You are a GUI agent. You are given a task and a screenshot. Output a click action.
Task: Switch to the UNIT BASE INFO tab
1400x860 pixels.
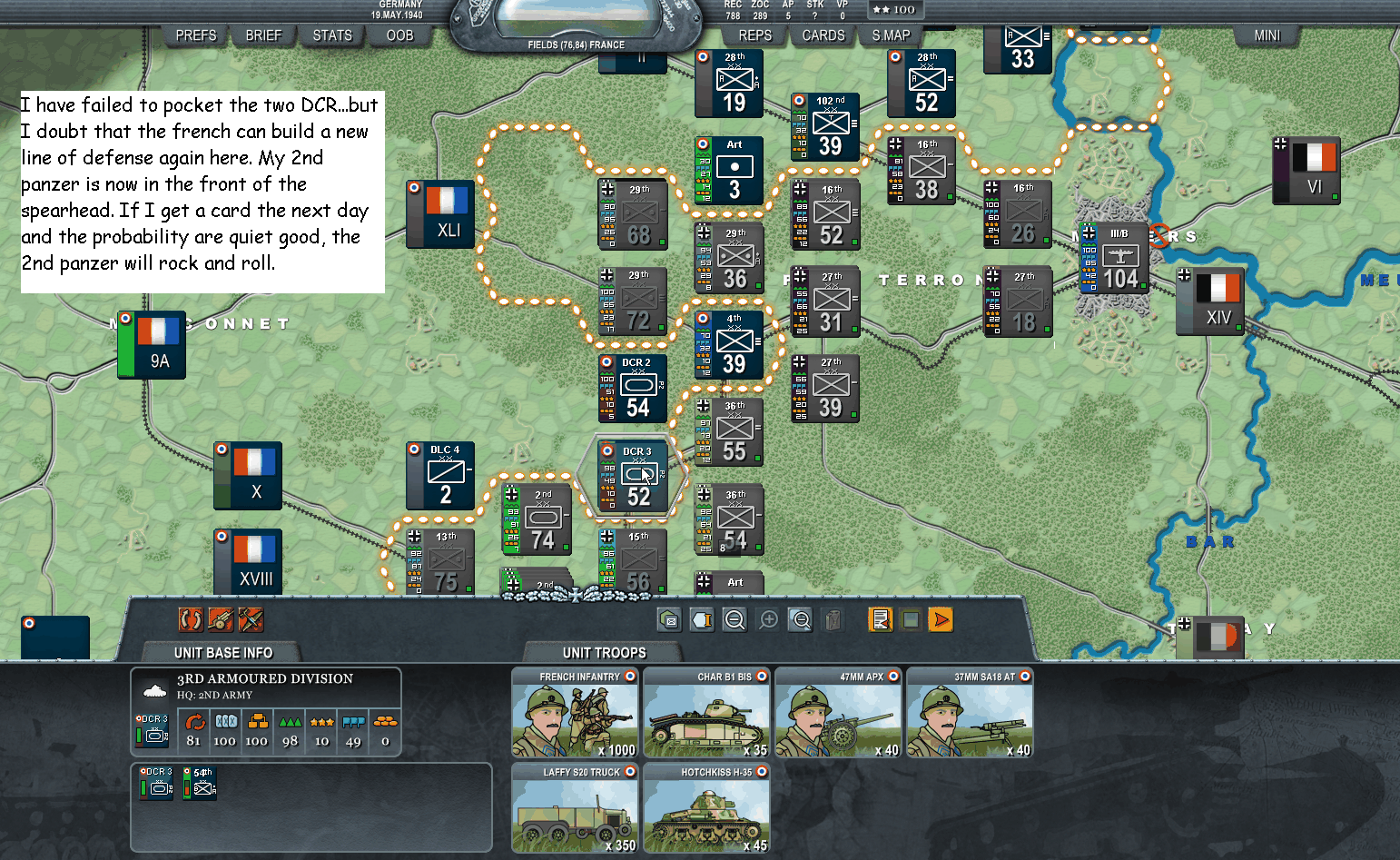tap(223, 652)
